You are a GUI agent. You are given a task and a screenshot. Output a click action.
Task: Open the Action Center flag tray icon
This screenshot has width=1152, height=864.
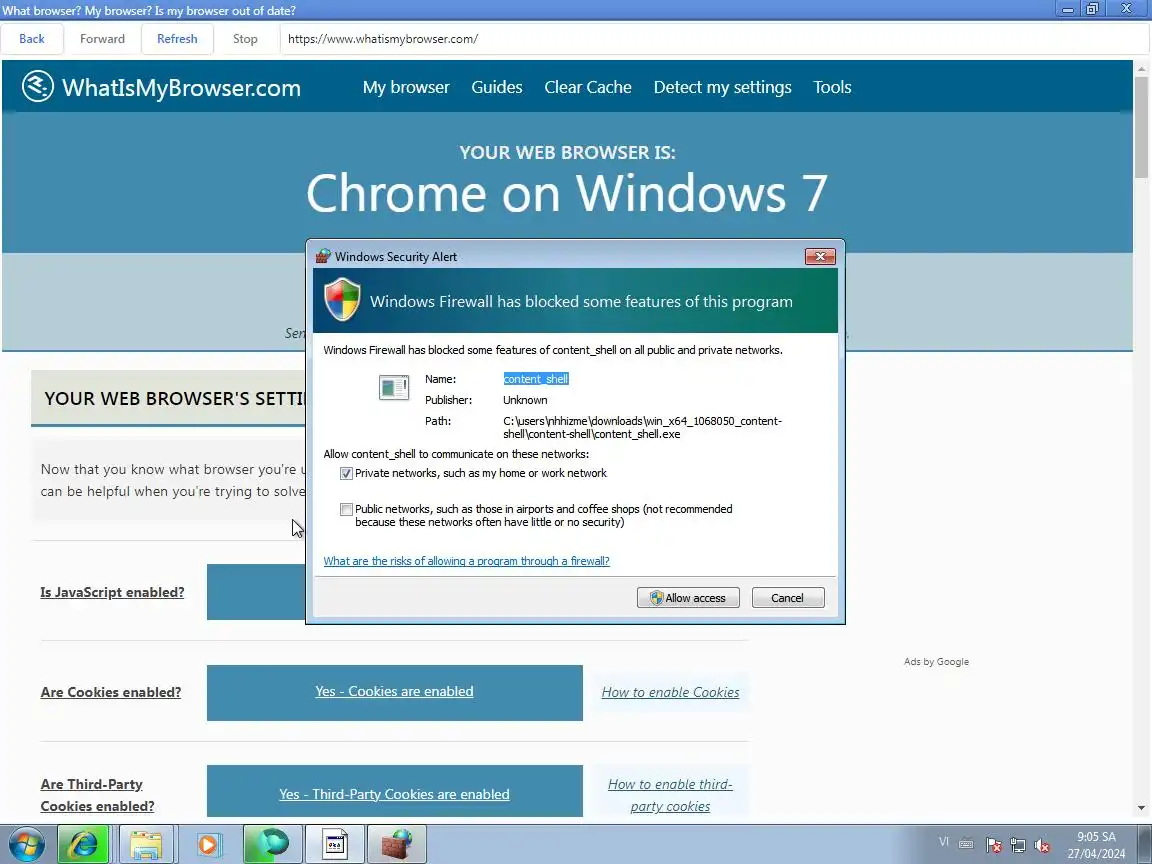point(993,845)
